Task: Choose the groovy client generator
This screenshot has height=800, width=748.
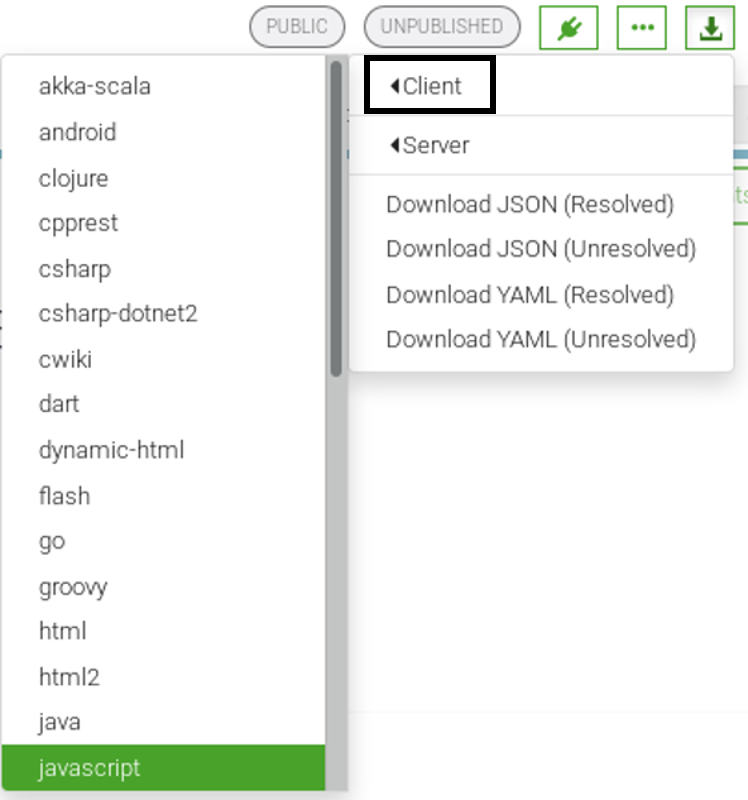Action: (x=73, y=586)
